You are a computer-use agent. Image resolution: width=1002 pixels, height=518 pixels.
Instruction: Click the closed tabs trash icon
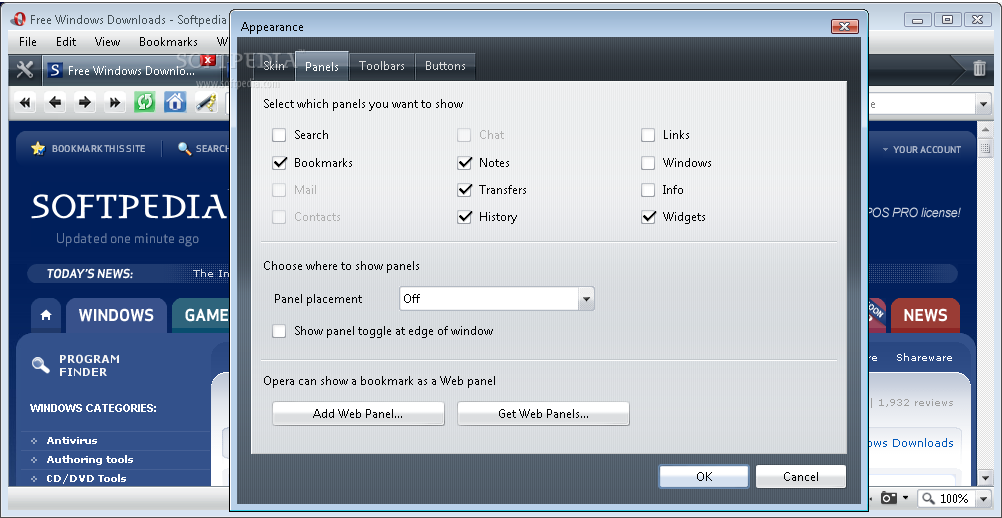tap(979, 68)
